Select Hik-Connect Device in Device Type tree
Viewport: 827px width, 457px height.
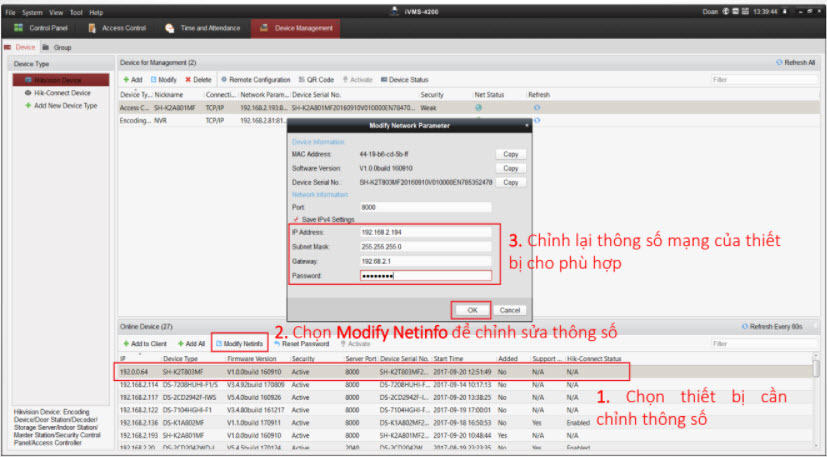click(x=61, y=92)
